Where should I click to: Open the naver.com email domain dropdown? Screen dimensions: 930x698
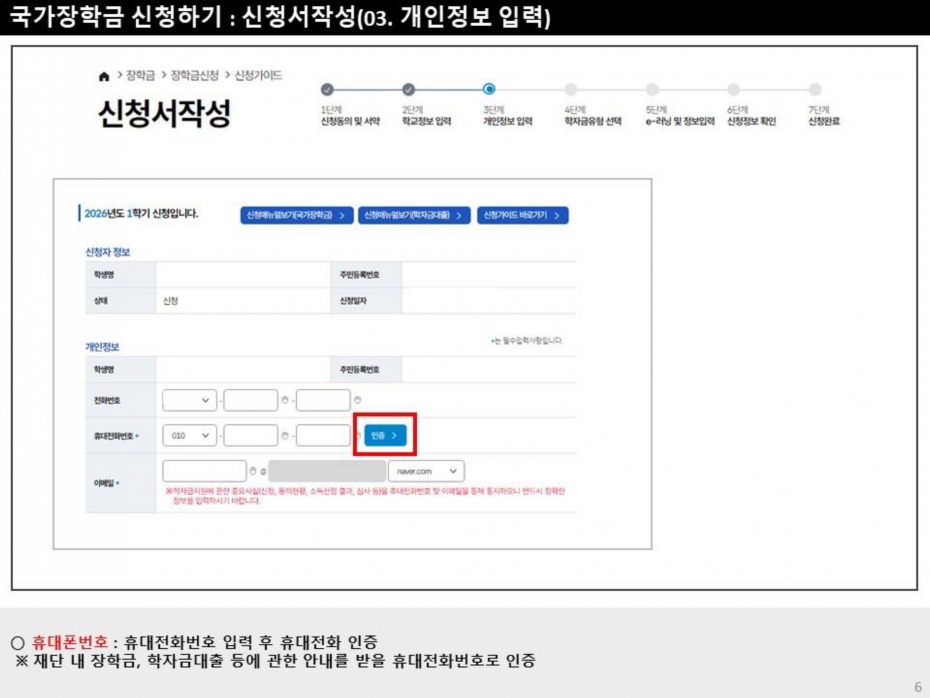click(x=426, y=471)
